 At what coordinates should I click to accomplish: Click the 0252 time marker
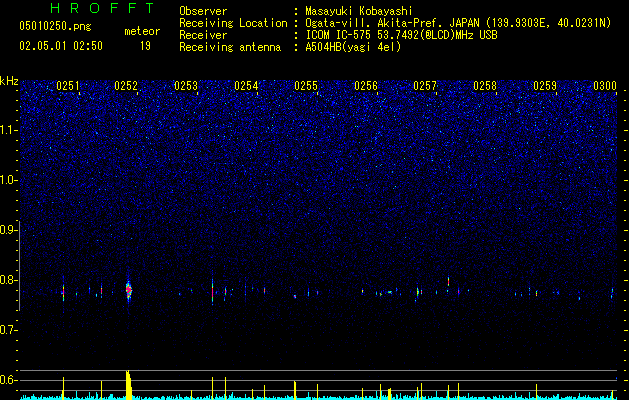(126, 86)
